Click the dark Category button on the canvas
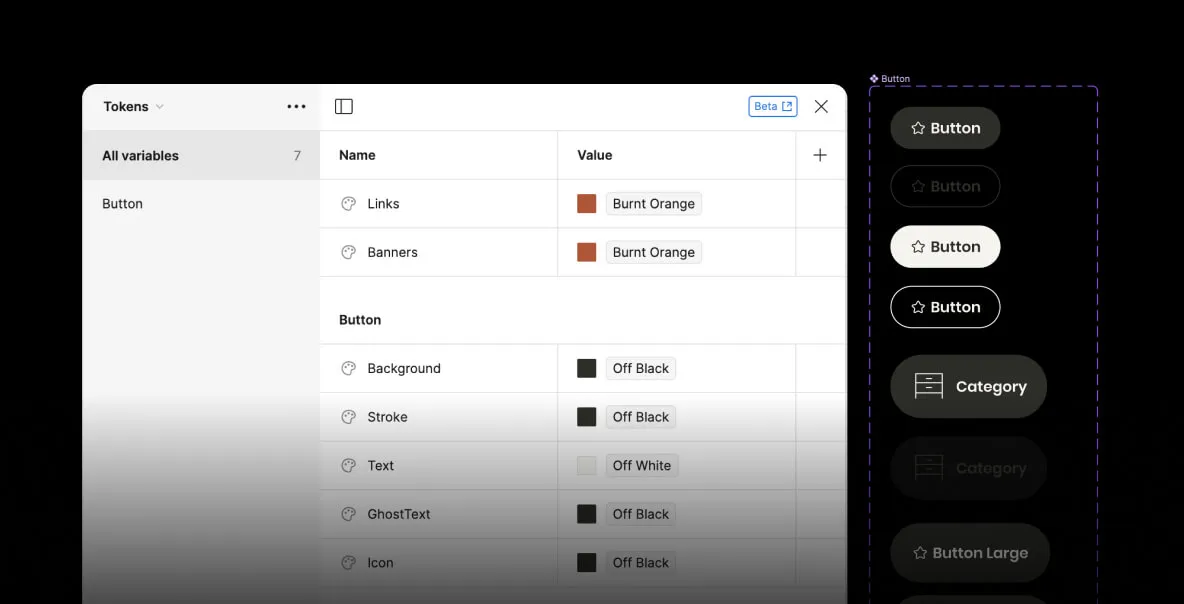Viewport: 1184px width, 604px height. [968, 386]
